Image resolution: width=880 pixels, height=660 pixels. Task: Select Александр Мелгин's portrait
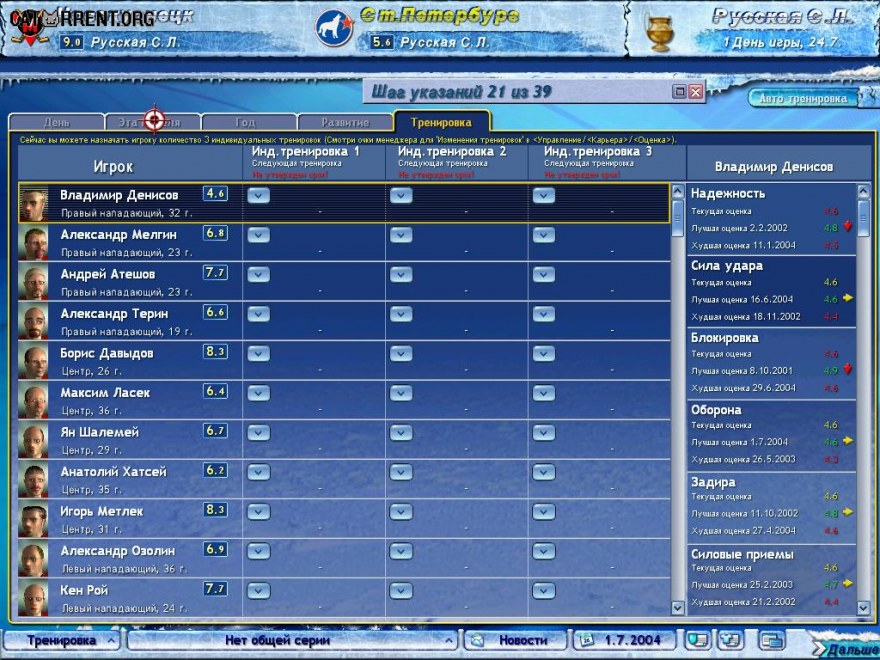(x=34, y=243)
